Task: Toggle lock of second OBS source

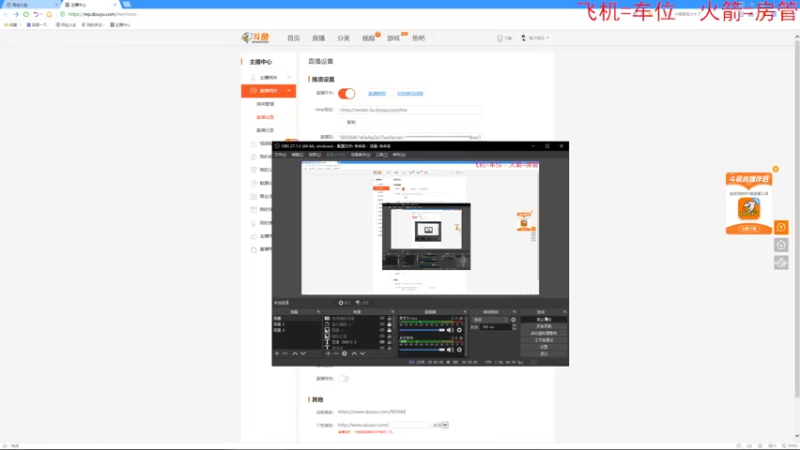Action: (389, 324)
